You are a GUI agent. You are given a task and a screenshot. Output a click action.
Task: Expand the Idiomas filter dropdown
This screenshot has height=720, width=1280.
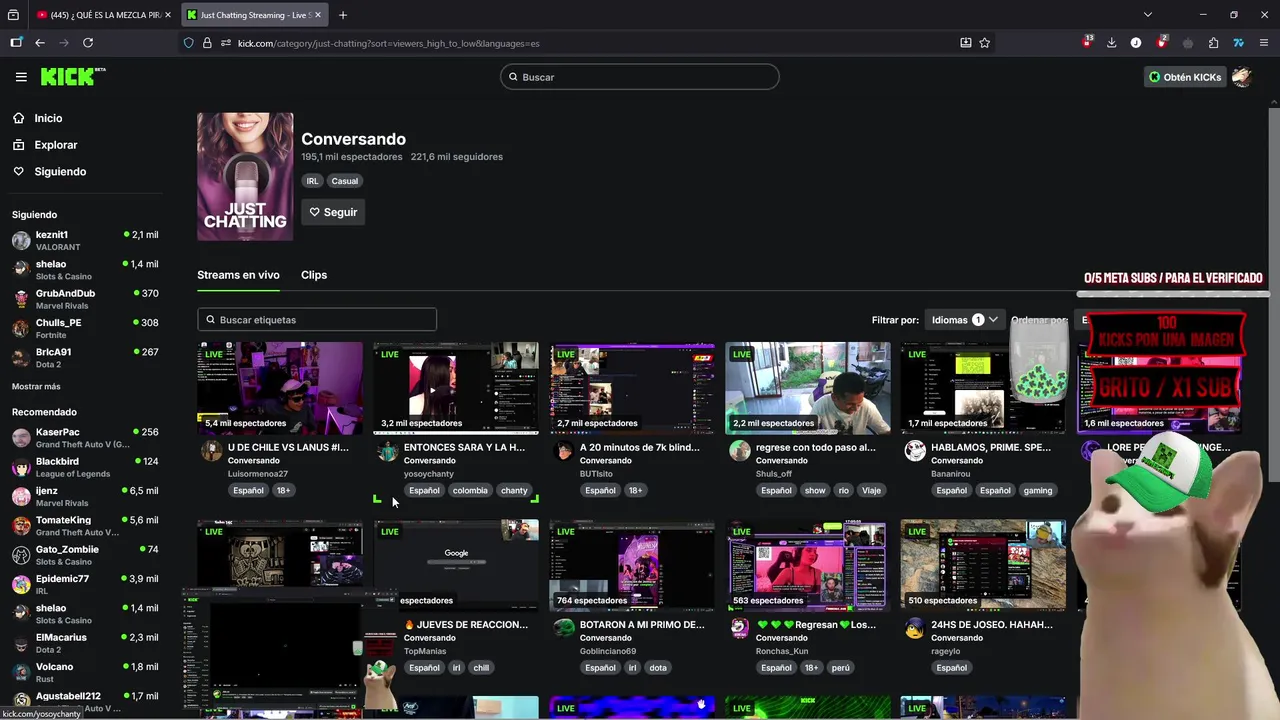click(964, 320)
